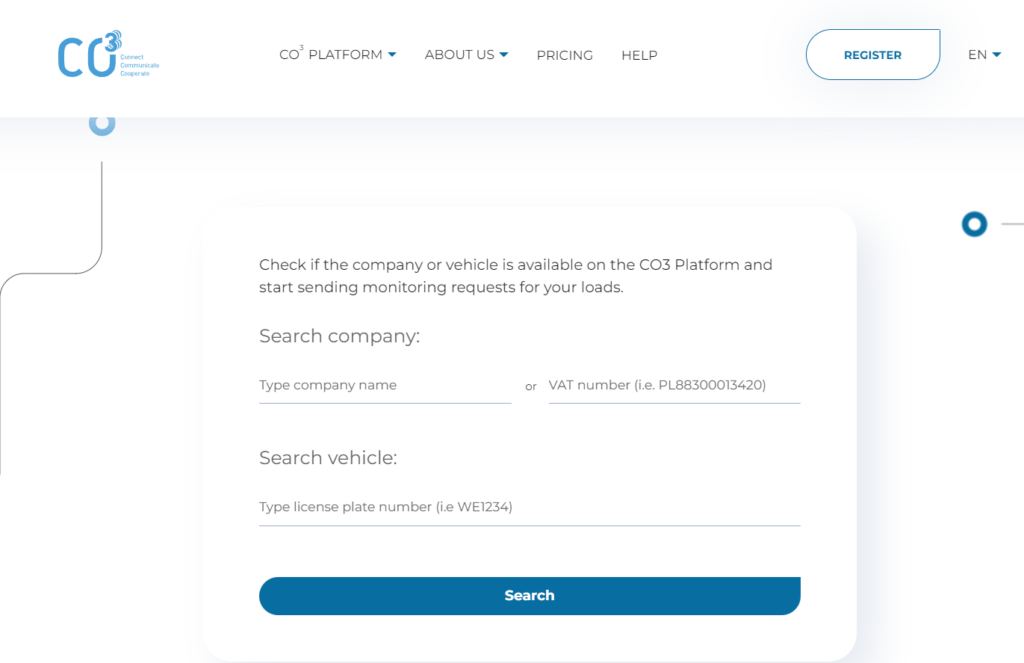Screen dimensions: 1024x663
Task: Click the light blue ring marker under the logo
Action: point(102,124)
